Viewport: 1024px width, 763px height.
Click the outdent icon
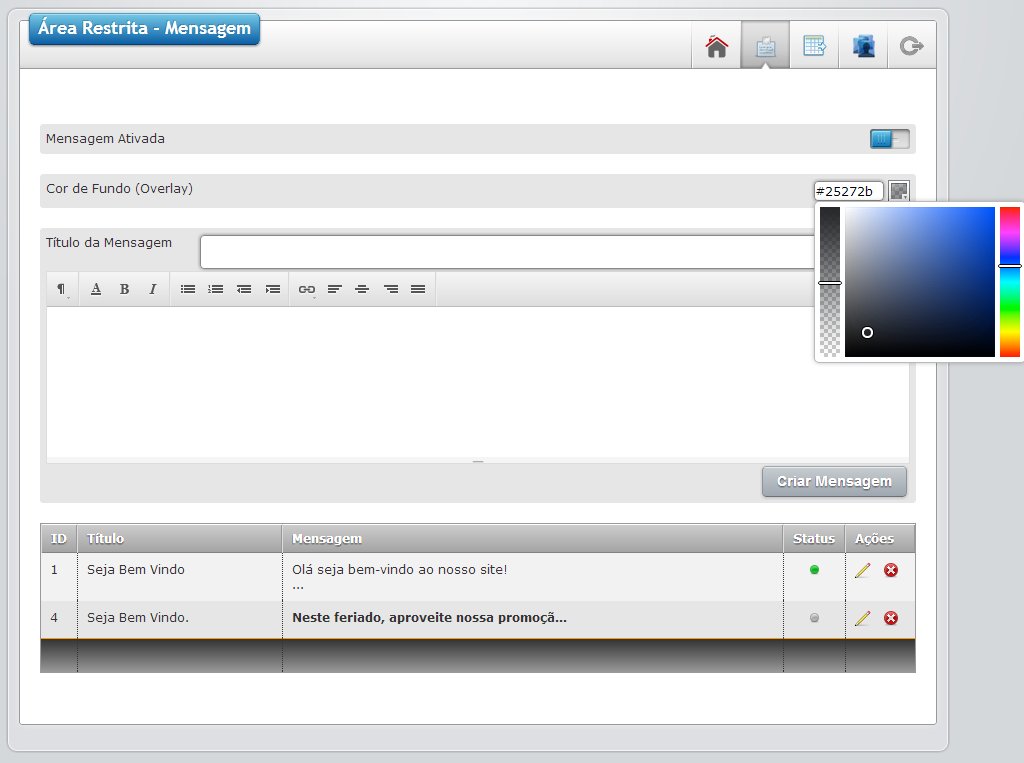click(244, 289)
